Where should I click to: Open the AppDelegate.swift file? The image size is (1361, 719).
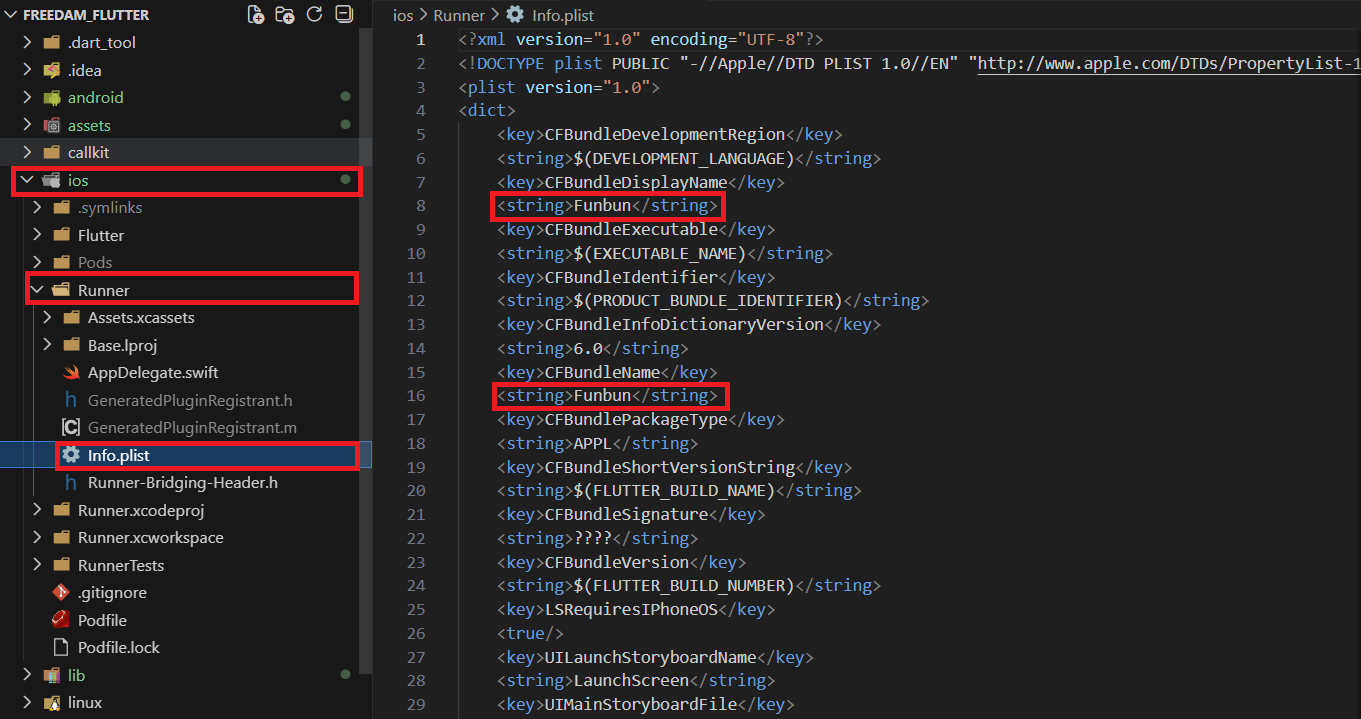click(152, 373)
